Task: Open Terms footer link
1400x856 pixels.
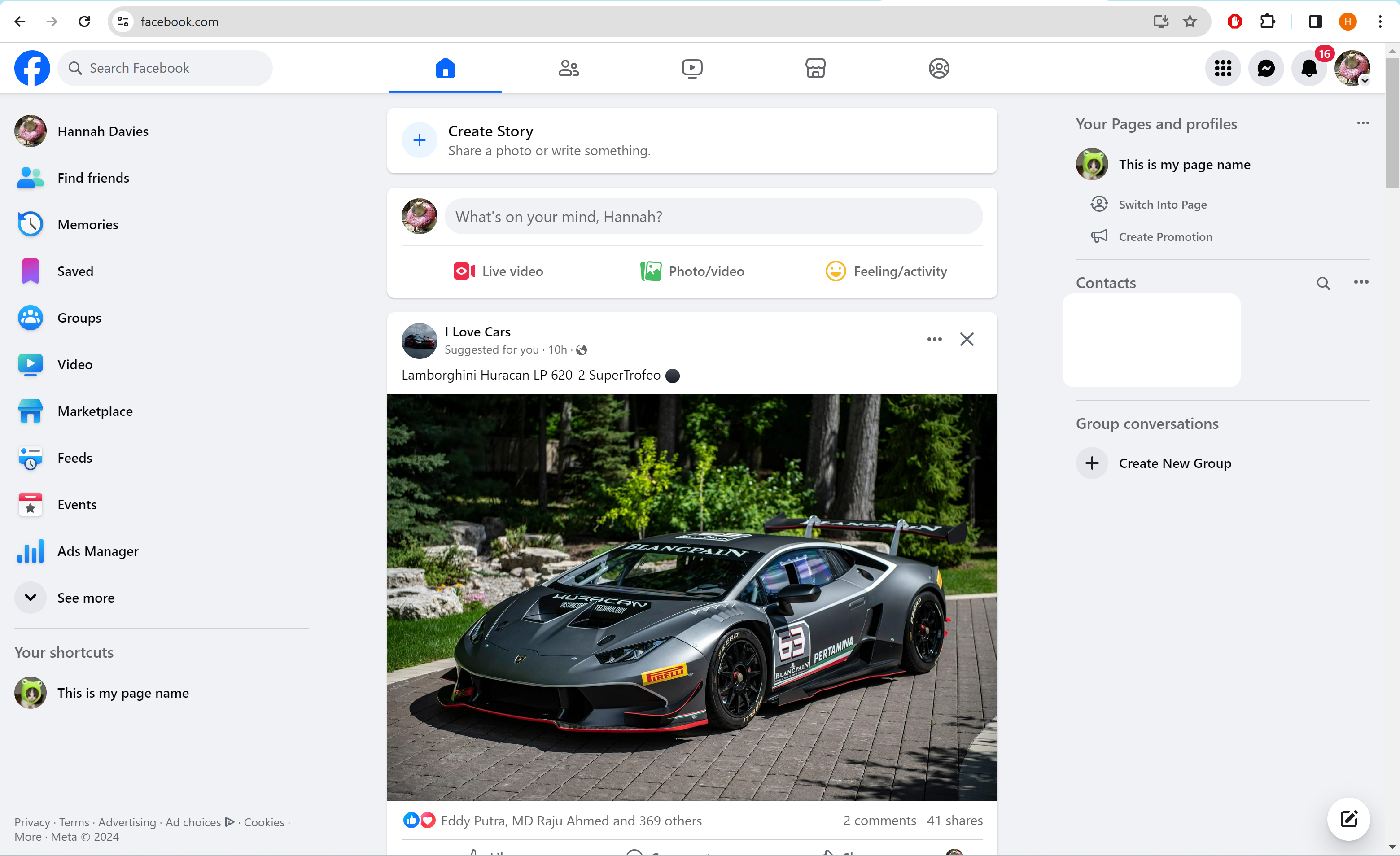Action: (74, 822)
